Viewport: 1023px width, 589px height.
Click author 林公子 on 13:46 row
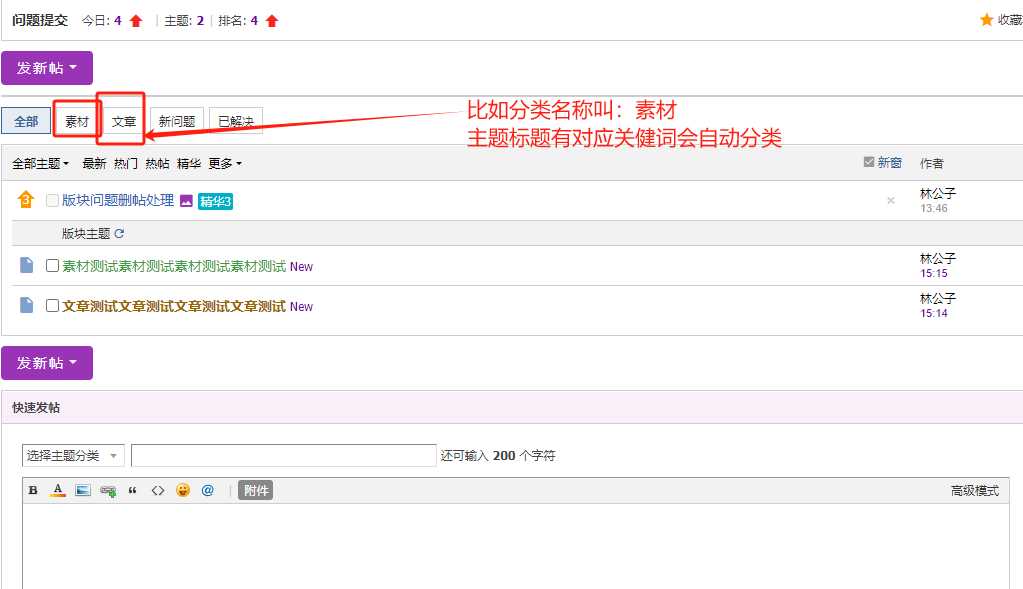point(938,193)
